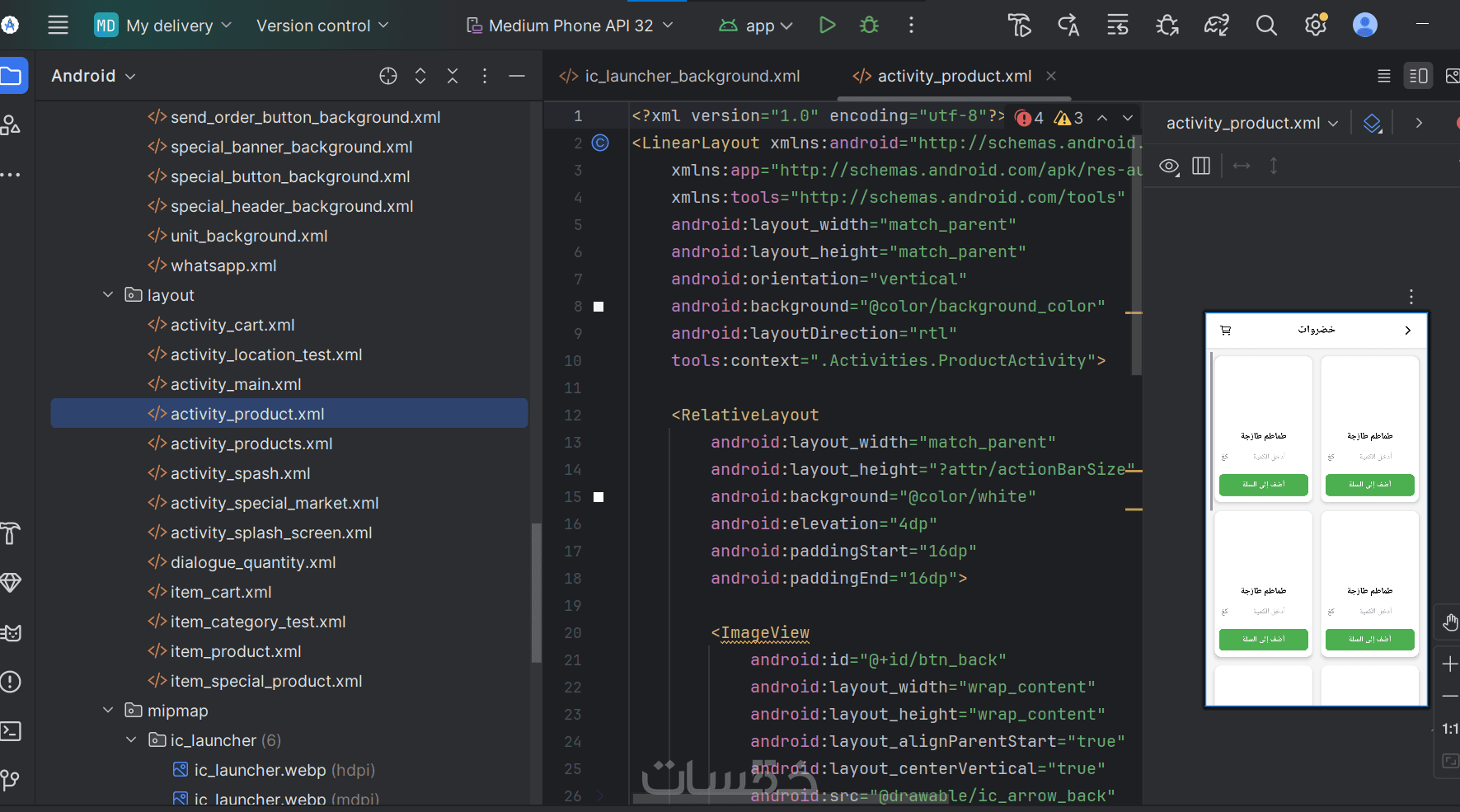Run the app with the green play button
Screen dimensions: 1460x812
(x=827, y=26)
